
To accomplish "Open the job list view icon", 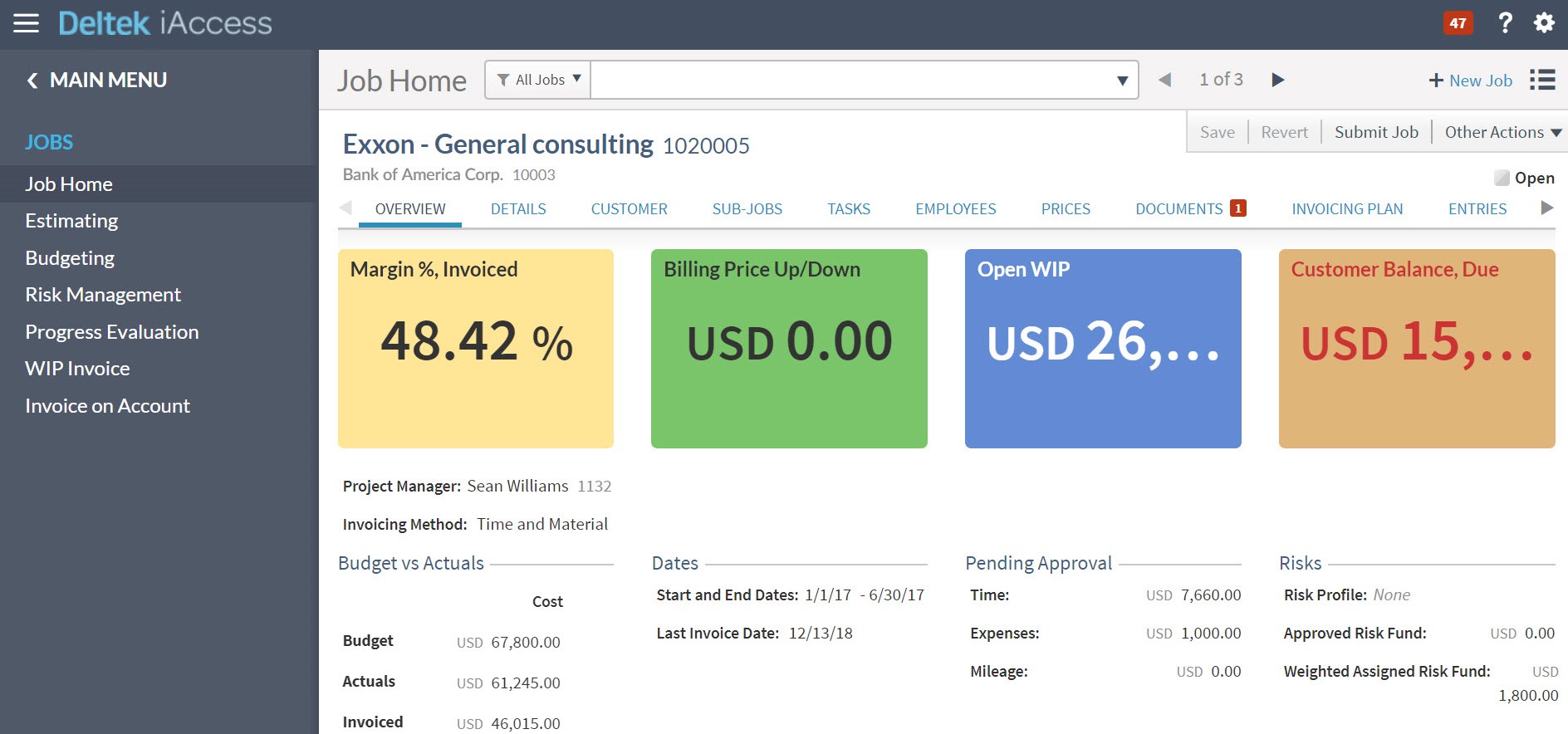I will [1542, 80].
